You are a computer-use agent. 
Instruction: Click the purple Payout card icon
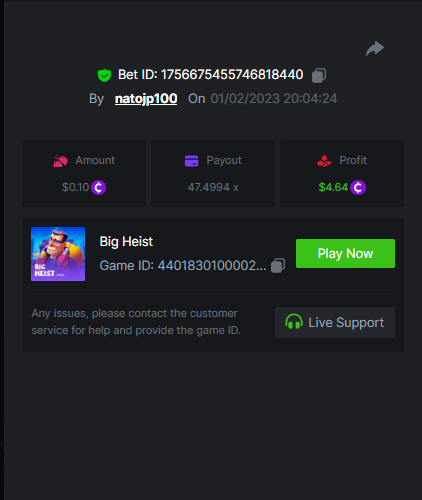click(191, 161)
